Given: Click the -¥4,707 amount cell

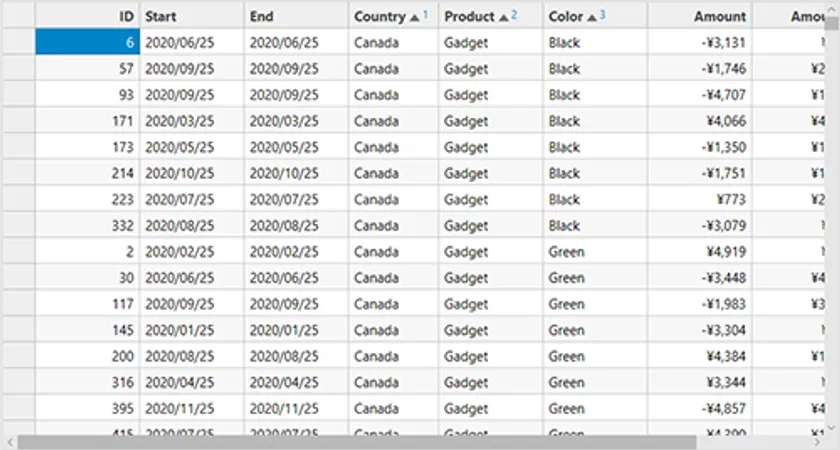Looking at the screenshot, I should (x=700, y=95).
